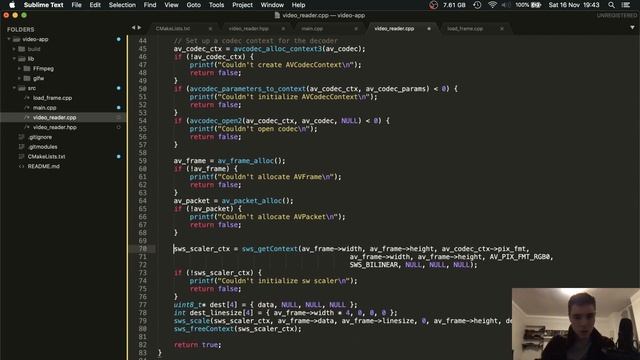Click the volume menu bar icon
This screenshot has width=640, height=360.
[505, 5]
